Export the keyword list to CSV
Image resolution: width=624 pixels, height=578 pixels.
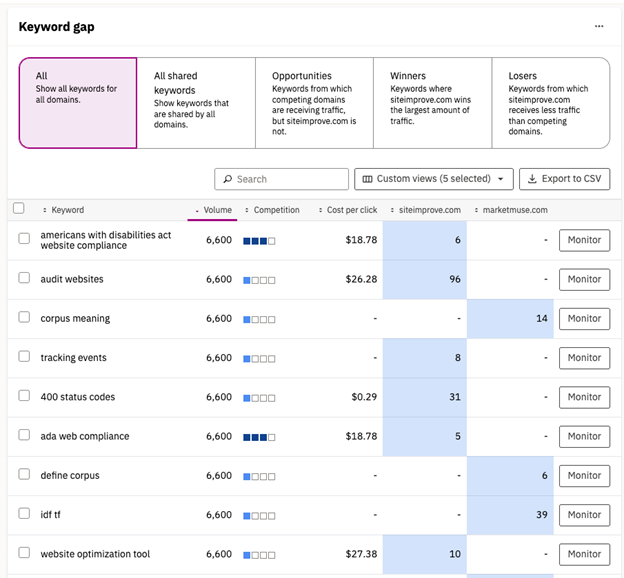[564, 179]
